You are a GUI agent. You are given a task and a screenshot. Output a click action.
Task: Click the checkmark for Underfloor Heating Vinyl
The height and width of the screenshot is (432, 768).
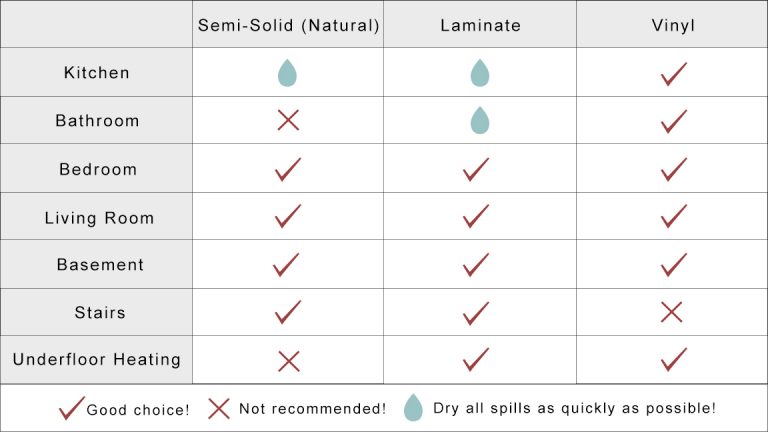674,360
